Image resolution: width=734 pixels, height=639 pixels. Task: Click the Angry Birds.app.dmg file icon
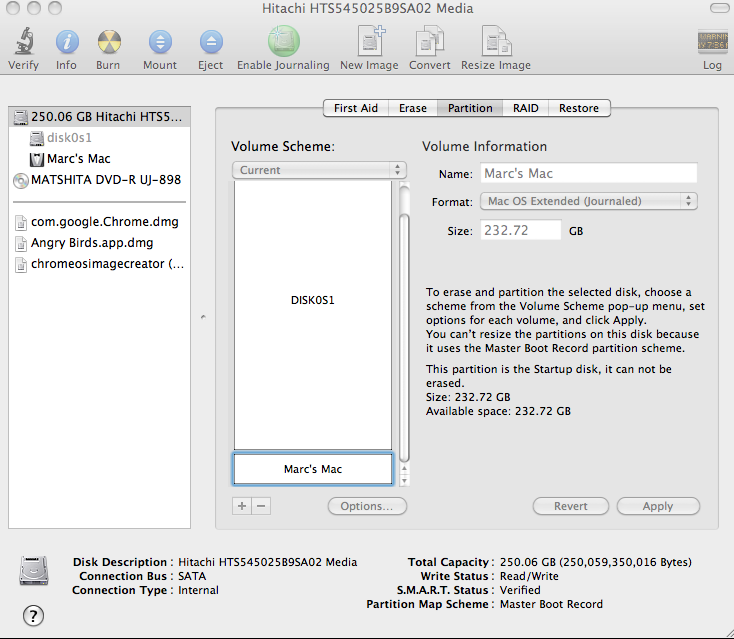(21, 243)
